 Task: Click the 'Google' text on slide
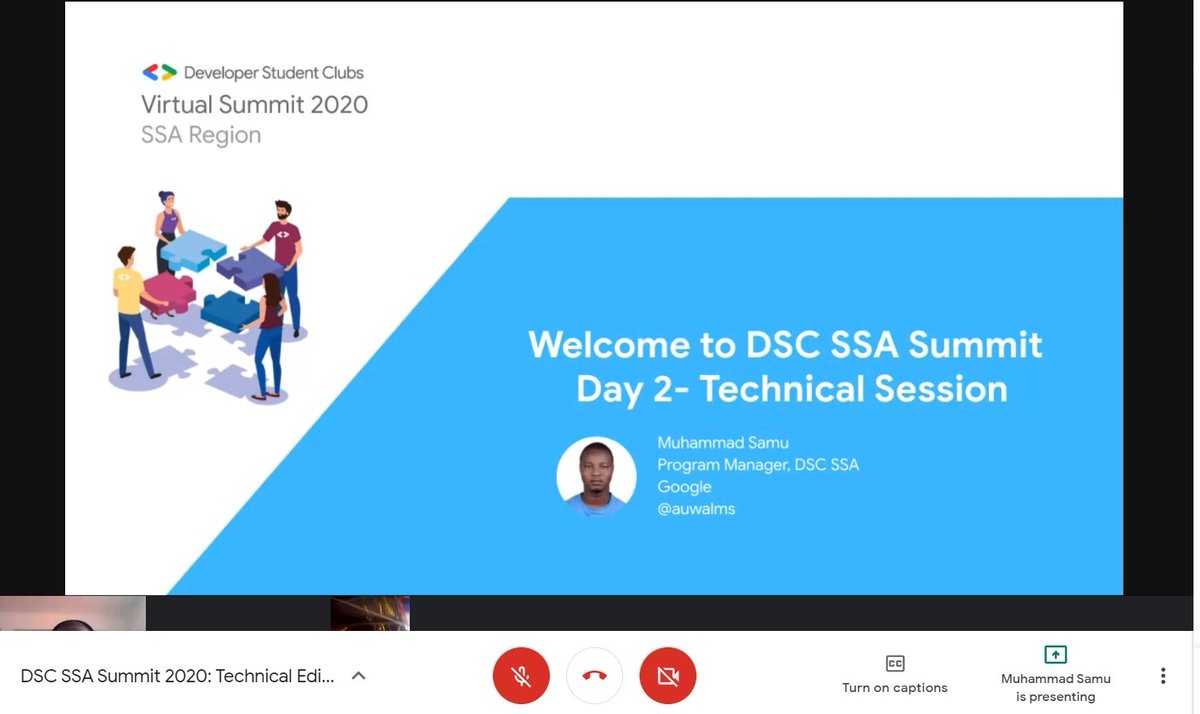tap(684, 487)
